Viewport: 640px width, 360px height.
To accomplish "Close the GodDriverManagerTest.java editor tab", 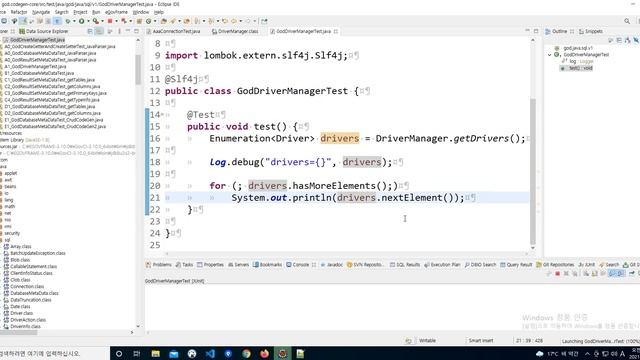I will point(336,31).
